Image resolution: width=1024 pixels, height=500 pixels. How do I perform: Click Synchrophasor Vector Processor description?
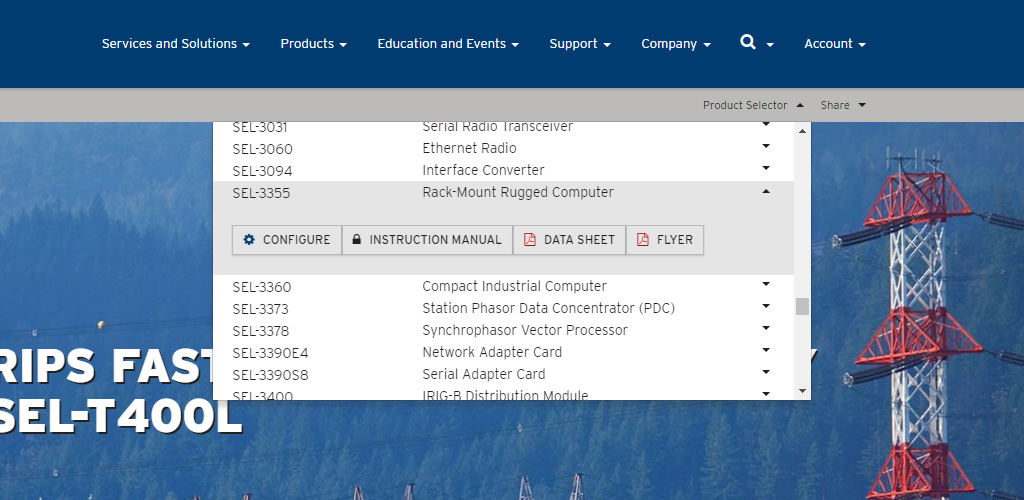tap(525, 330)
